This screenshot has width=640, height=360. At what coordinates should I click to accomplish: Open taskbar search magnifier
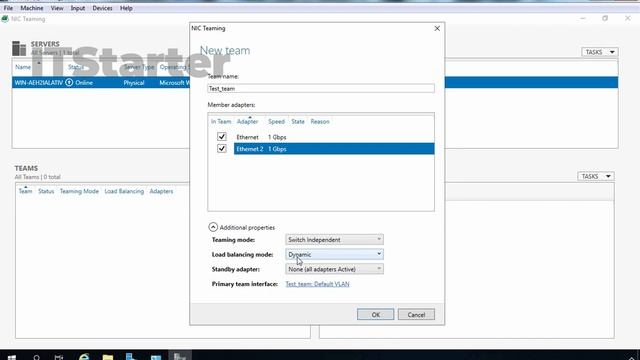pos(36,357)
